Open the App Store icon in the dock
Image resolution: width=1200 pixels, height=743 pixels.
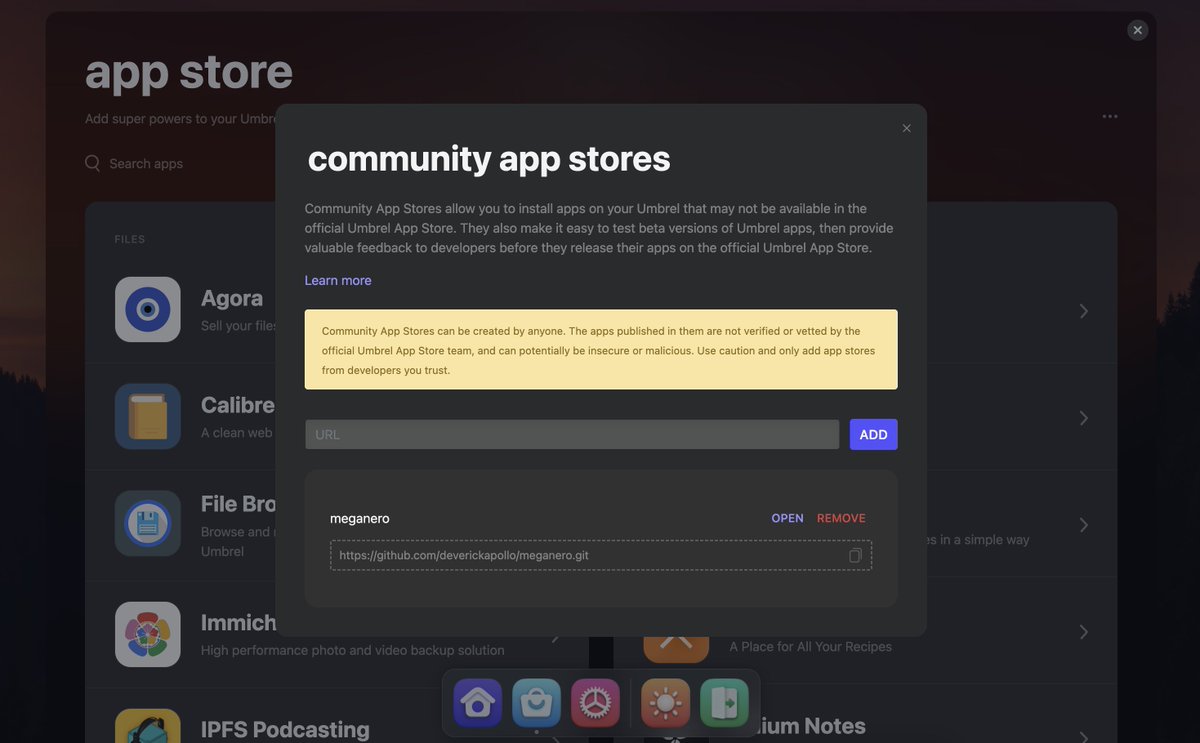[x=536, y=702]
